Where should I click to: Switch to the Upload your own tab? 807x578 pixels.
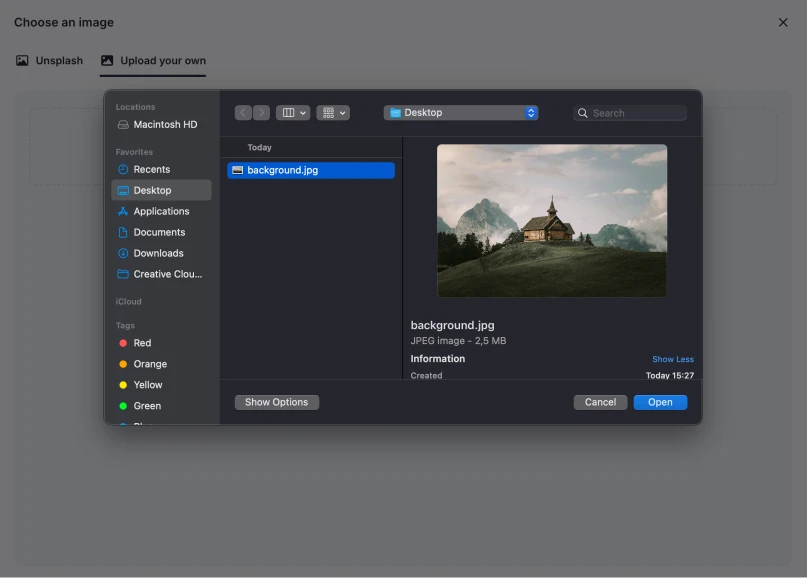click(x=153, y=60)
